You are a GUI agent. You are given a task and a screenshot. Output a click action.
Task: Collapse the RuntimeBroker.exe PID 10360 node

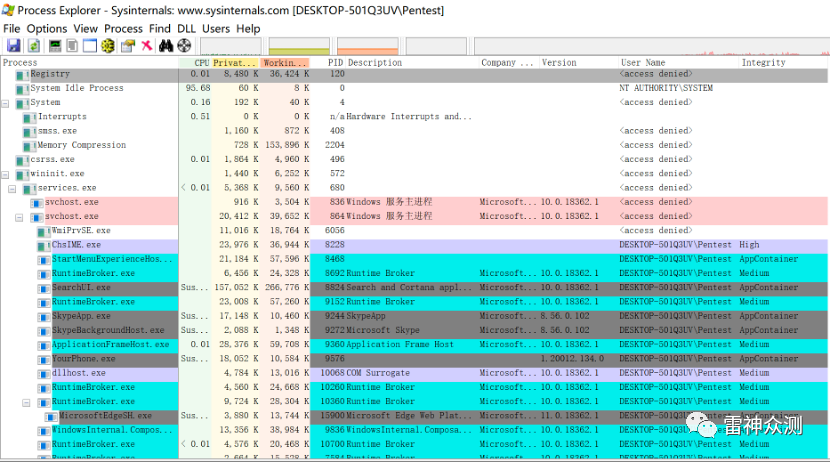pyautogui.click(x=26, y=403)
